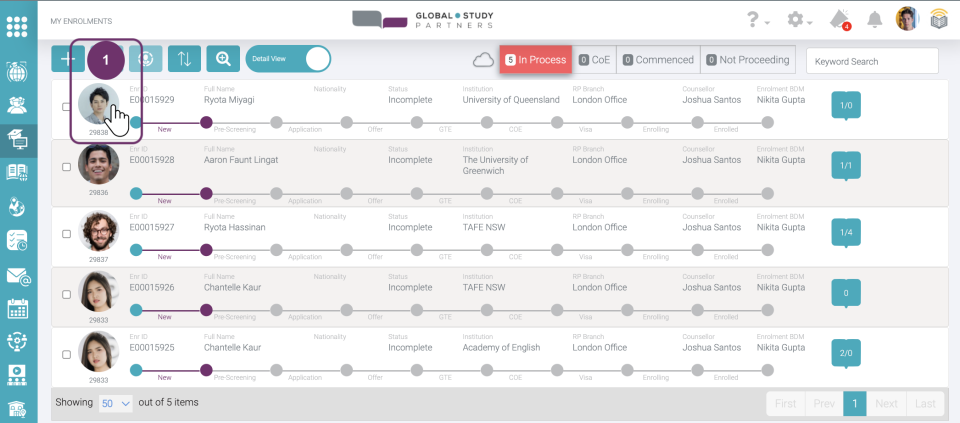Open the items-per-page dropdown showing 50
The width and height of the screenshot is (960, 423).
(115, 403)
